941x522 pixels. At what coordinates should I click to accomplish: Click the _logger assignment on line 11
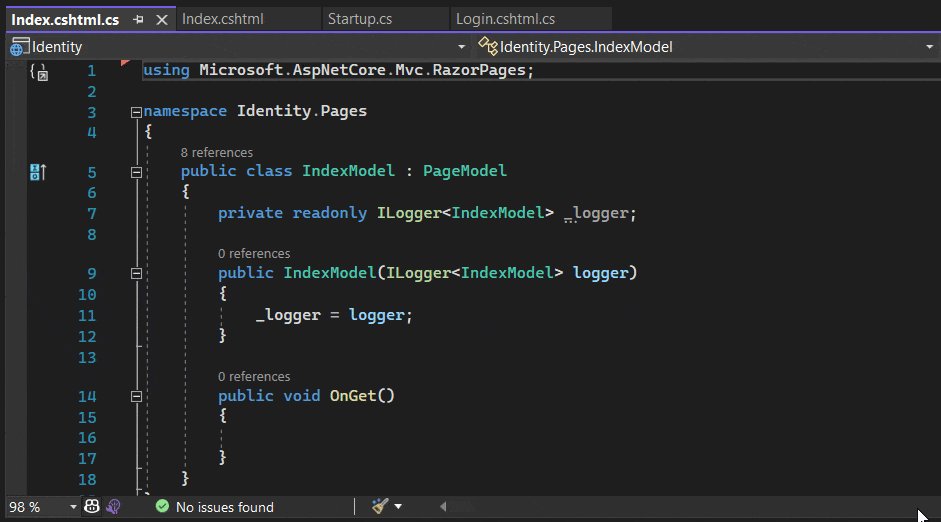coord(288,315)
